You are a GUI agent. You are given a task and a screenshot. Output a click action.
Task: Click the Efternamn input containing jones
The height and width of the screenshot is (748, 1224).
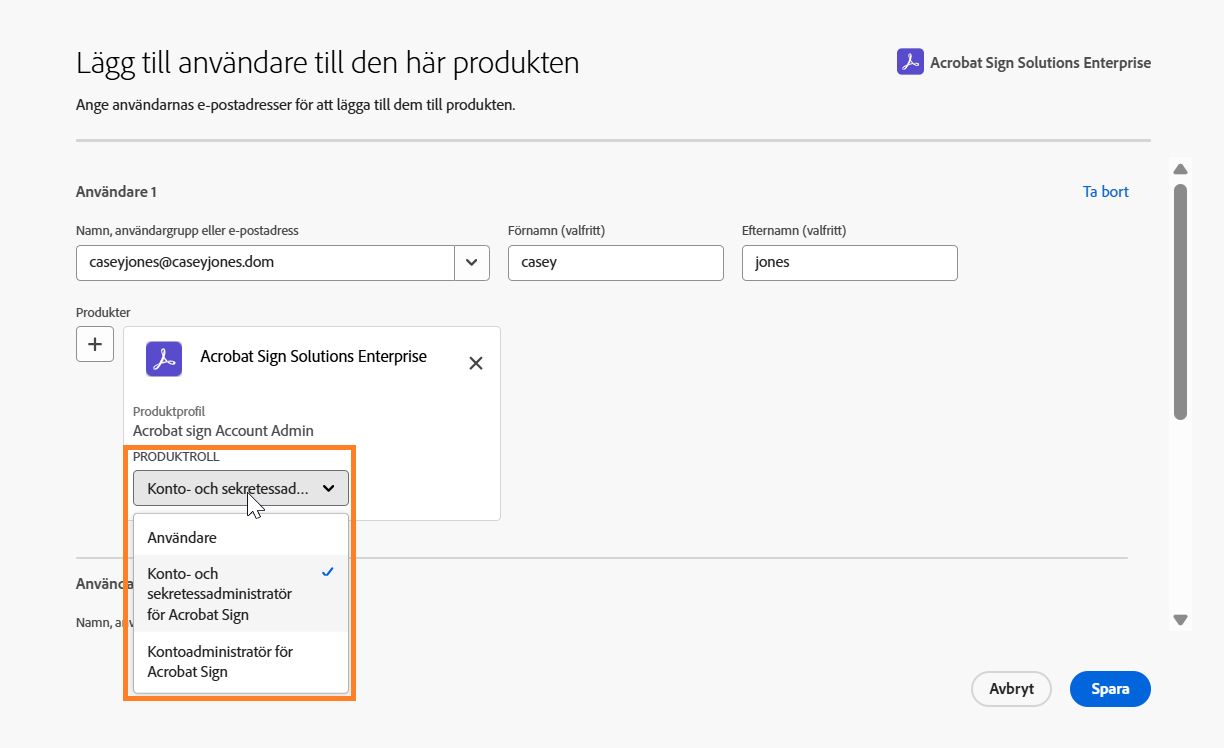(x=849, y=262)
